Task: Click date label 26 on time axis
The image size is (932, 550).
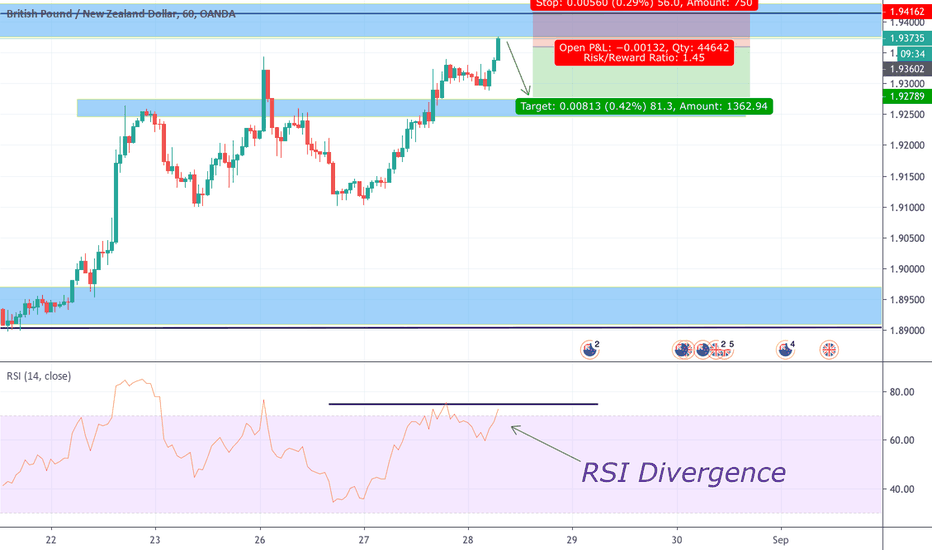Action: coord(260,540)
